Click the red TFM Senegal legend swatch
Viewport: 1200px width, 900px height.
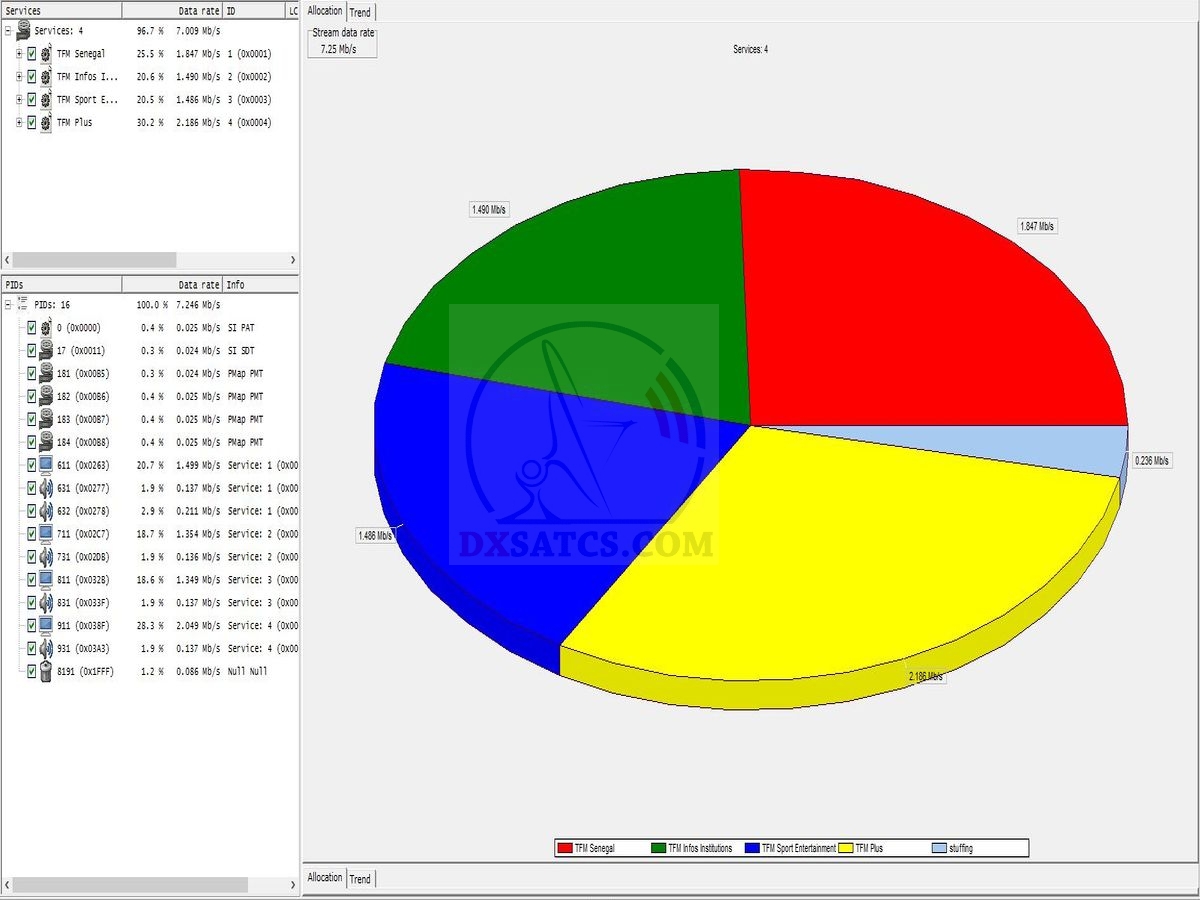(x=565, y=848)
